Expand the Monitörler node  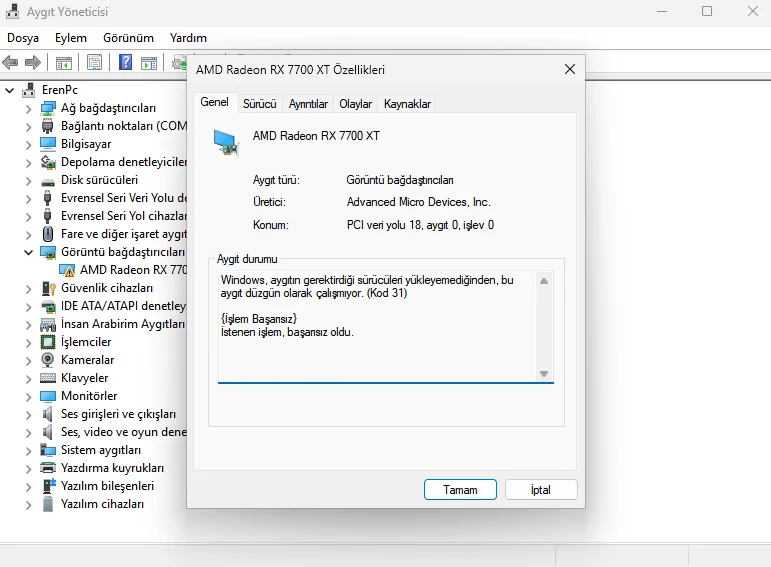tap(28, 397)
